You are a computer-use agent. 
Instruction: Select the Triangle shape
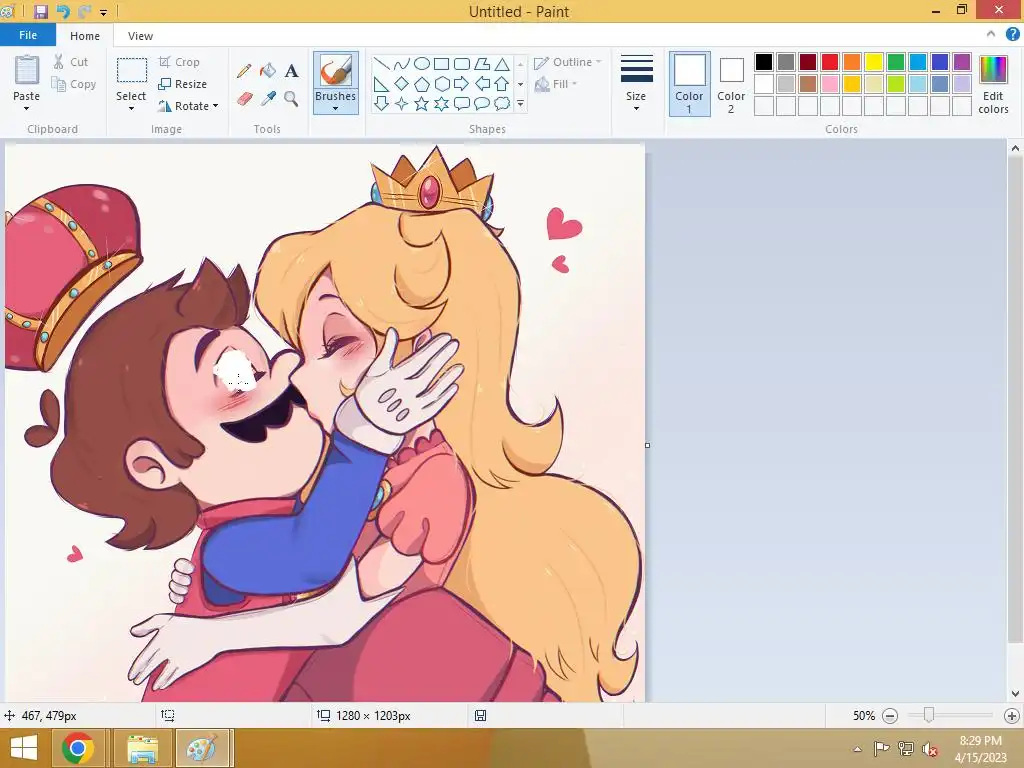(x=502, y=64)
